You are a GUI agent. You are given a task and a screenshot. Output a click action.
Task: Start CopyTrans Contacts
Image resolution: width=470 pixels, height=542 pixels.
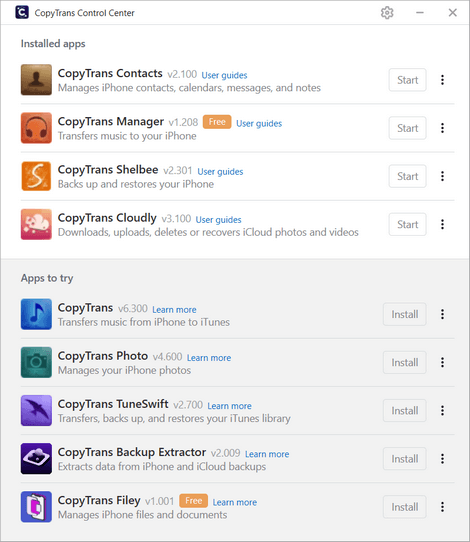click(x=407, y=80)
